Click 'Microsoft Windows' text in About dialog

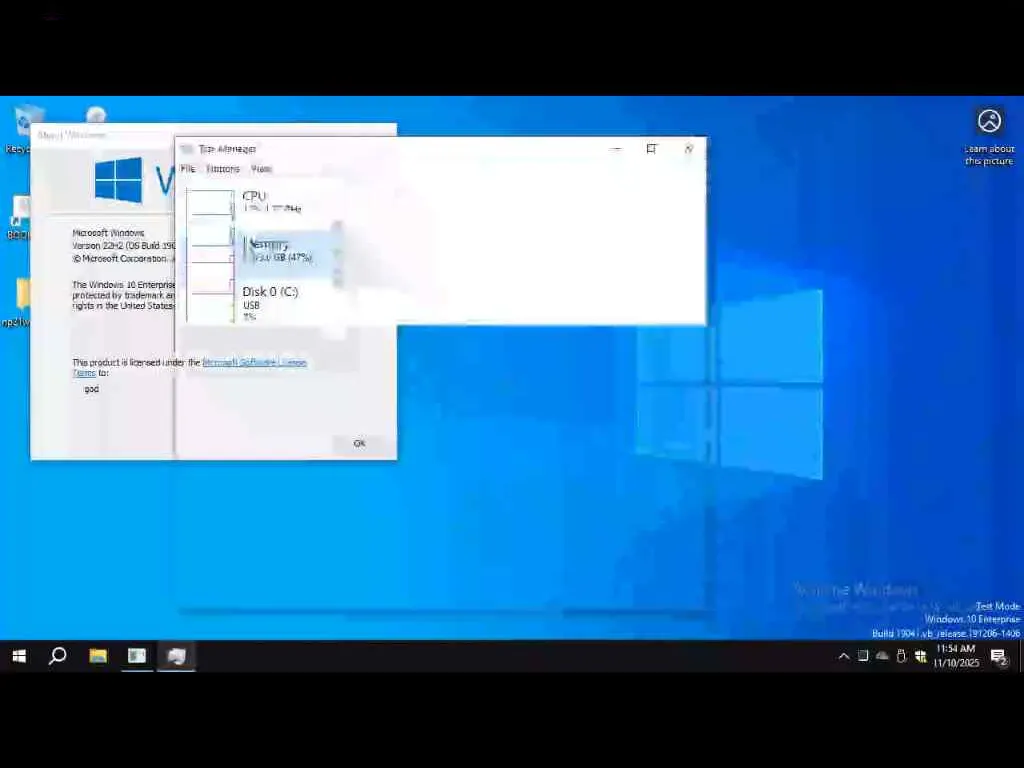(108, 232)
